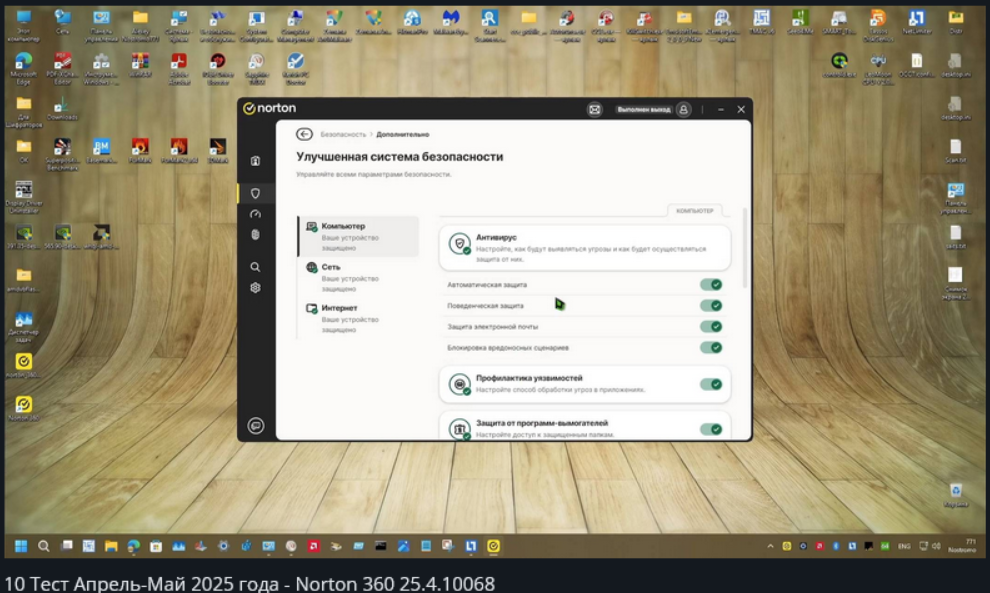The height and width of the screenshot is (593, 990).
Task: Select the OCCT config file on desktop
Action: pyautogui.click(x=916, y=65)
